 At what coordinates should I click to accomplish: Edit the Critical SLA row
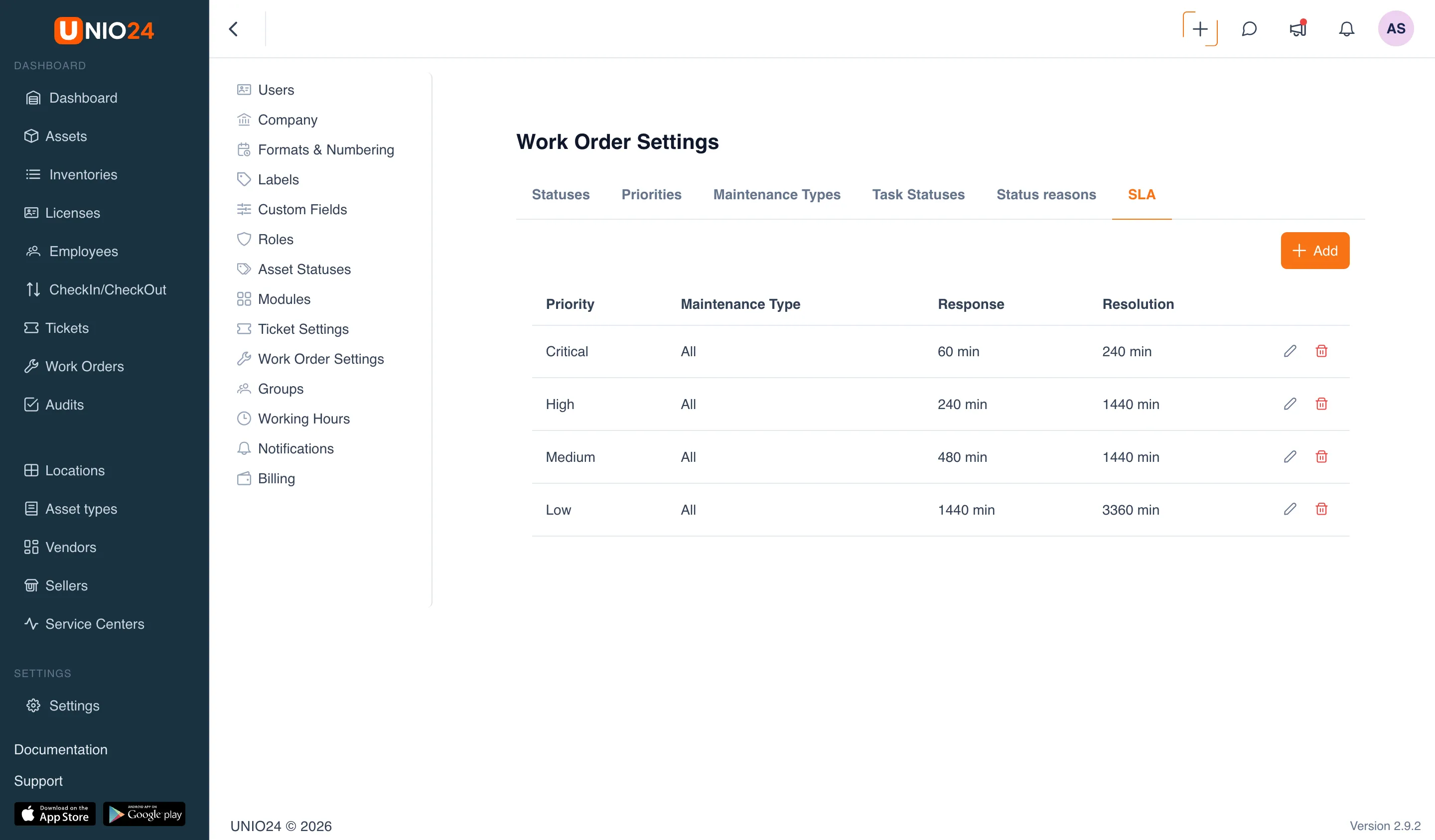coord(1290,351)
